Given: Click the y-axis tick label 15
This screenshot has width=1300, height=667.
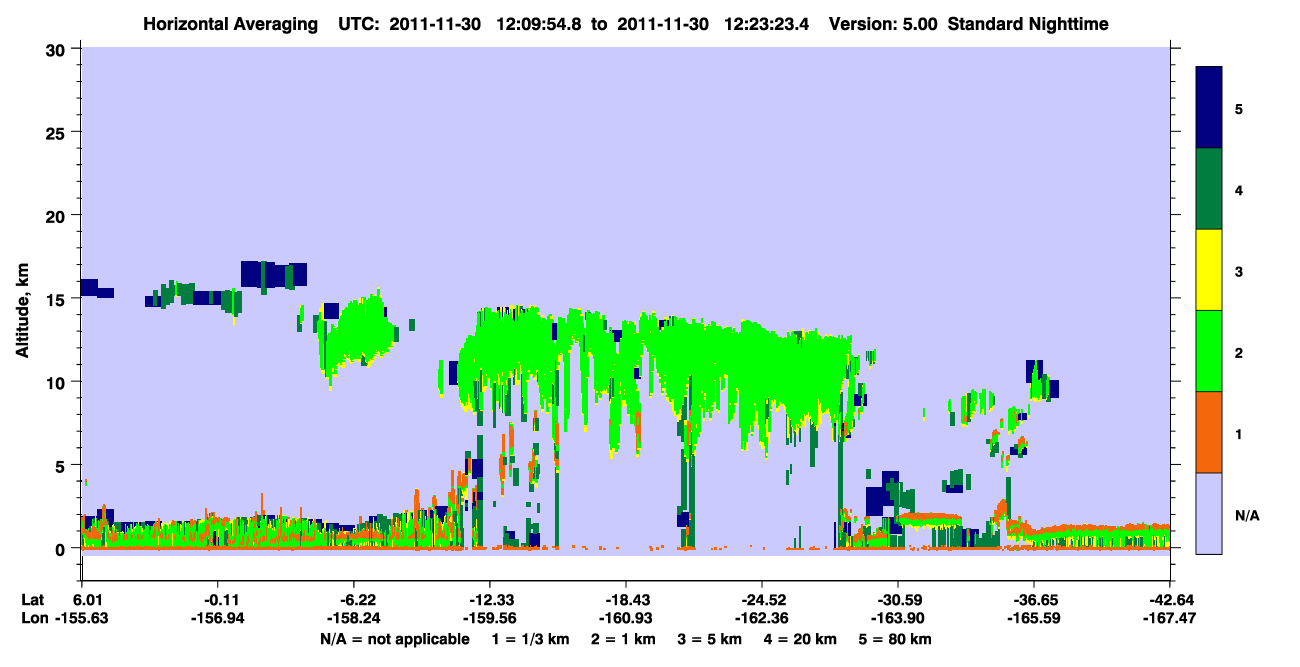Looking at the screenshot, I should 58,298.
